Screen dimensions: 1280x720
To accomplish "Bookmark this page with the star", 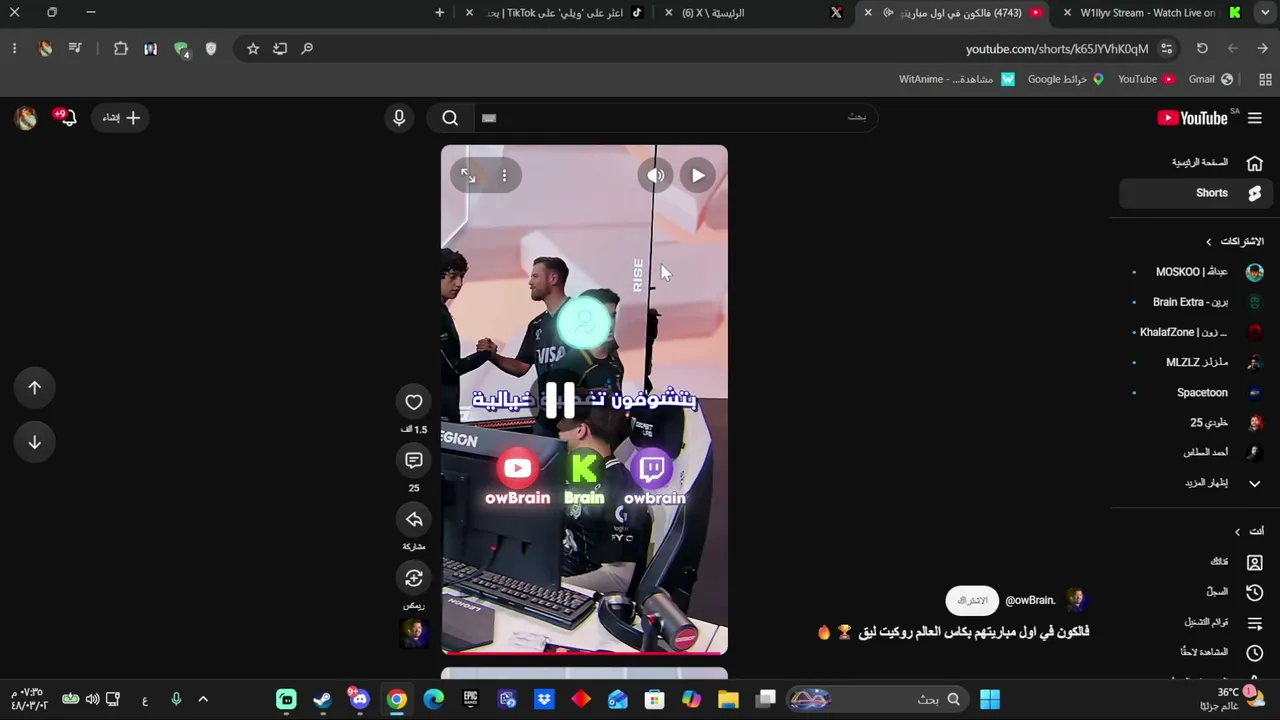I will (x=253, y=49).
